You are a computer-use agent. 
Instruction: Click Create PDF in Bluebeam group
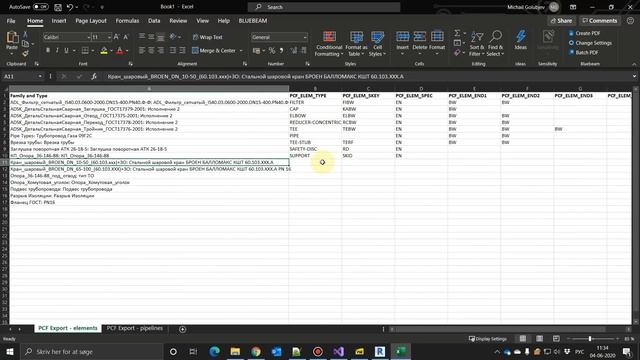point(585,33)
